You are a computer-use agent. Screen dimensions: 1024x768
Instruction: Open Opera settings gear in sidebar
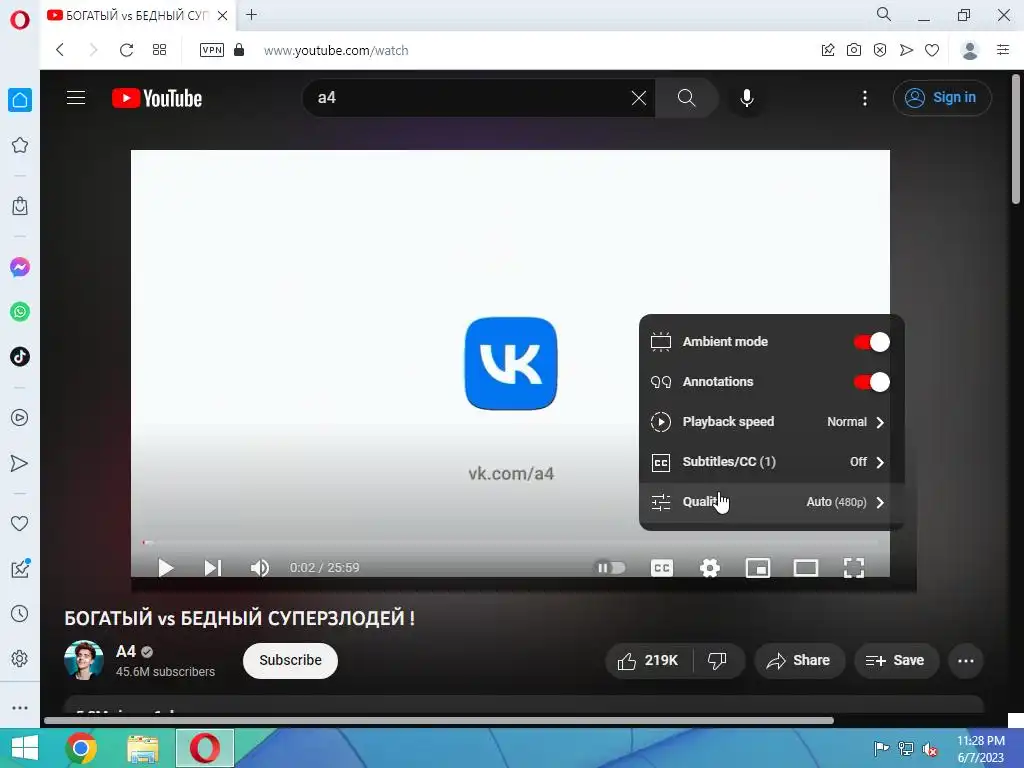pyautogui.click(x=20, y=658)
